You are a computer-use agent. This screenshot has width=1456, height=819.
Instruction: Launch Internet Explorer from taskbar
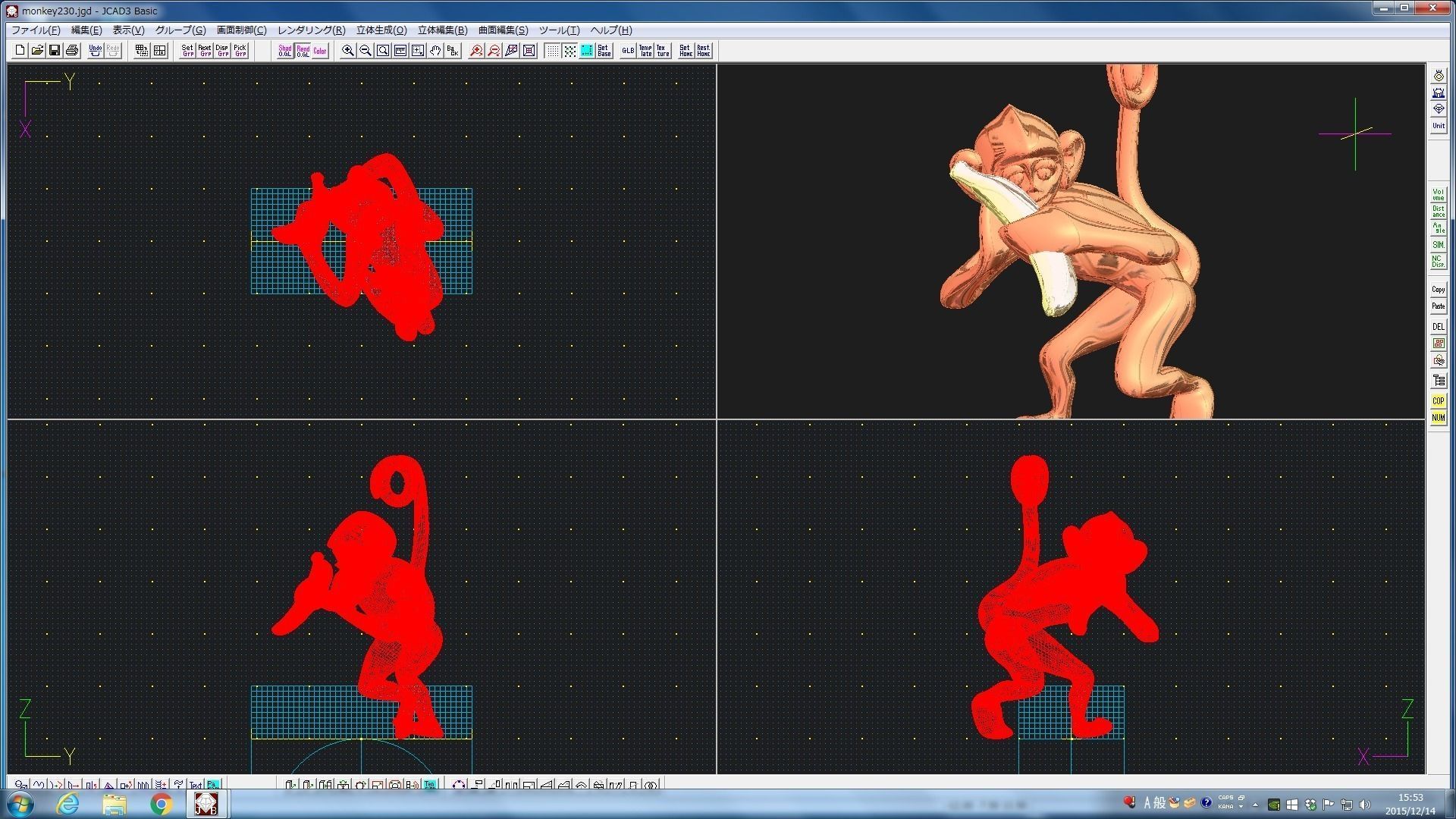pyautogui.click(x=68, y=804)
